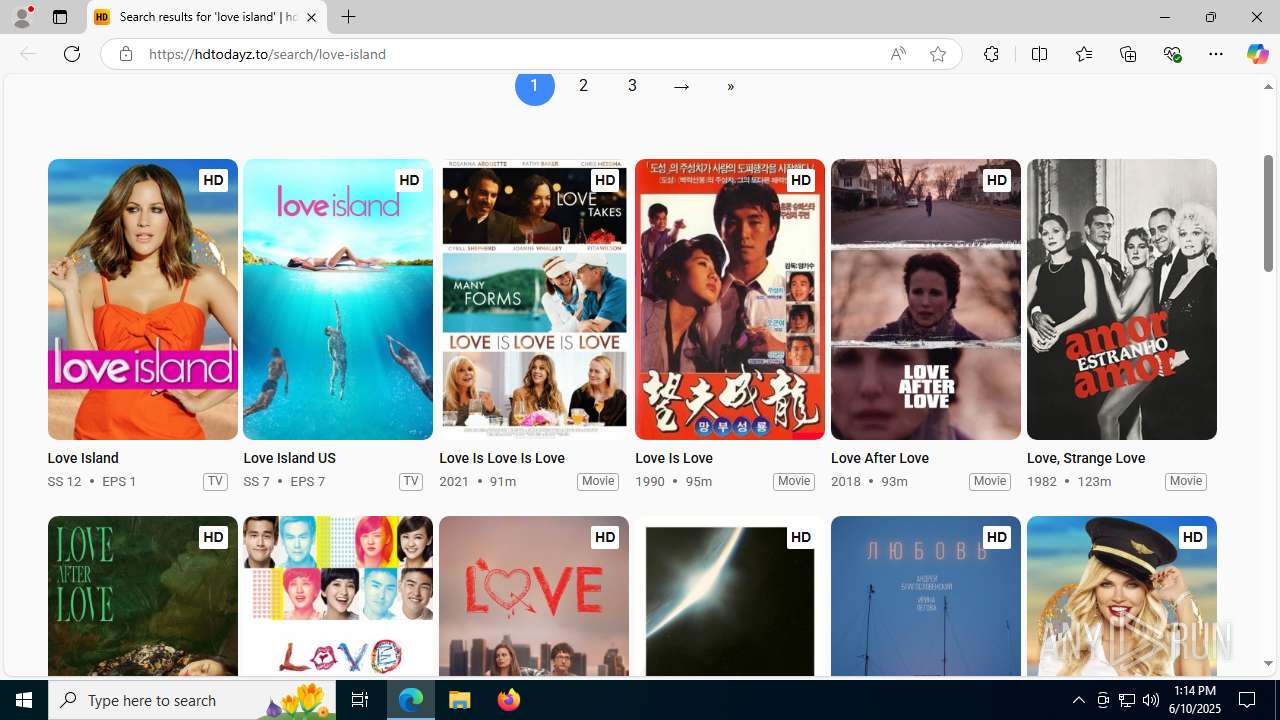Open the pilot cap woman poster
The height and width of the screenshot is (720, 1280).
(1122, 596)
